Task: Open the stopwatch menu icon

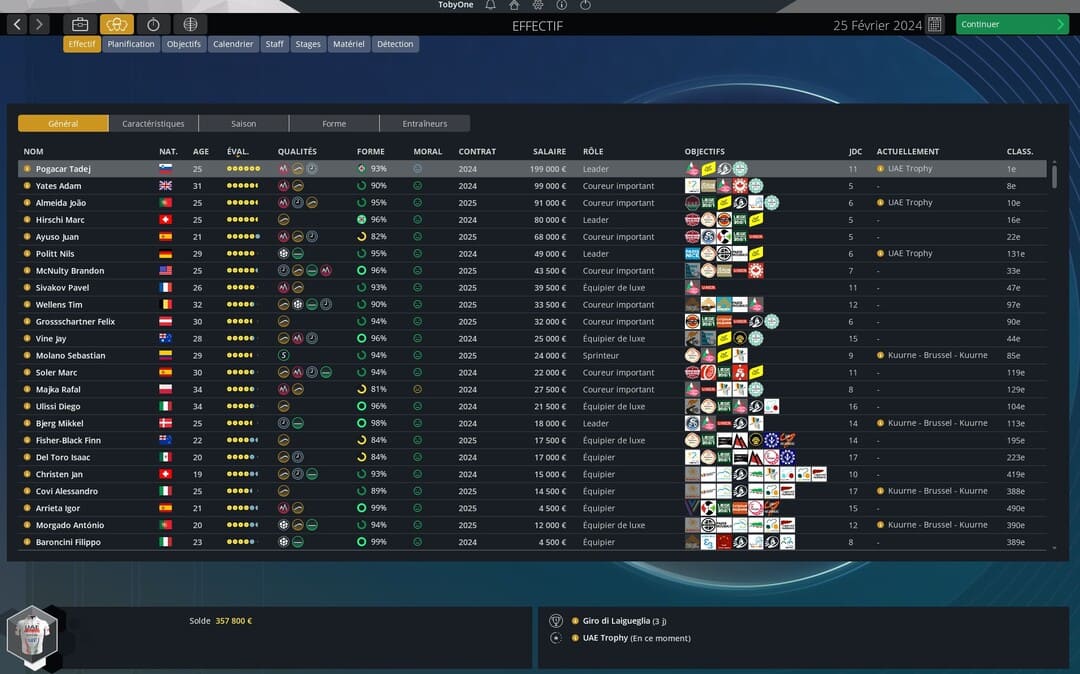Action: (x=153, y=25)
